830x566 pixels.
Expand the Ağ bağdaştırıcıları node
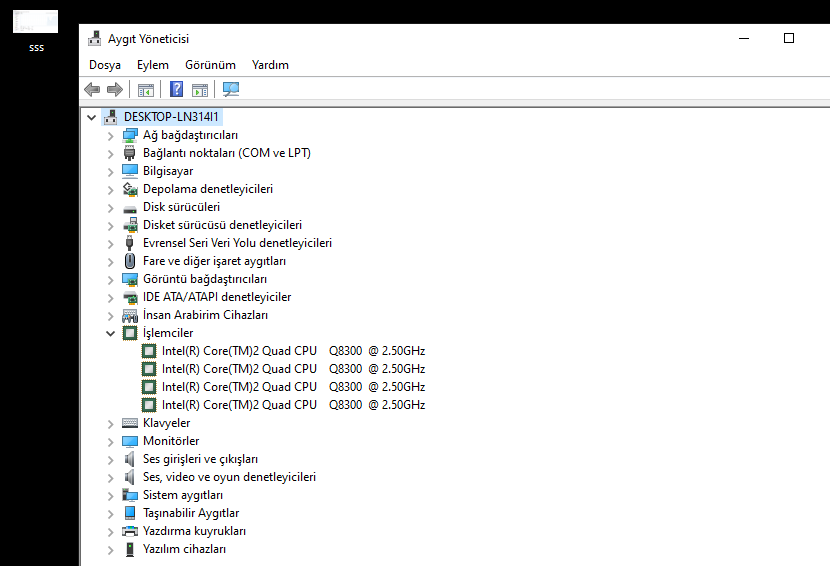pyautogui.click(x=111, y=136)
